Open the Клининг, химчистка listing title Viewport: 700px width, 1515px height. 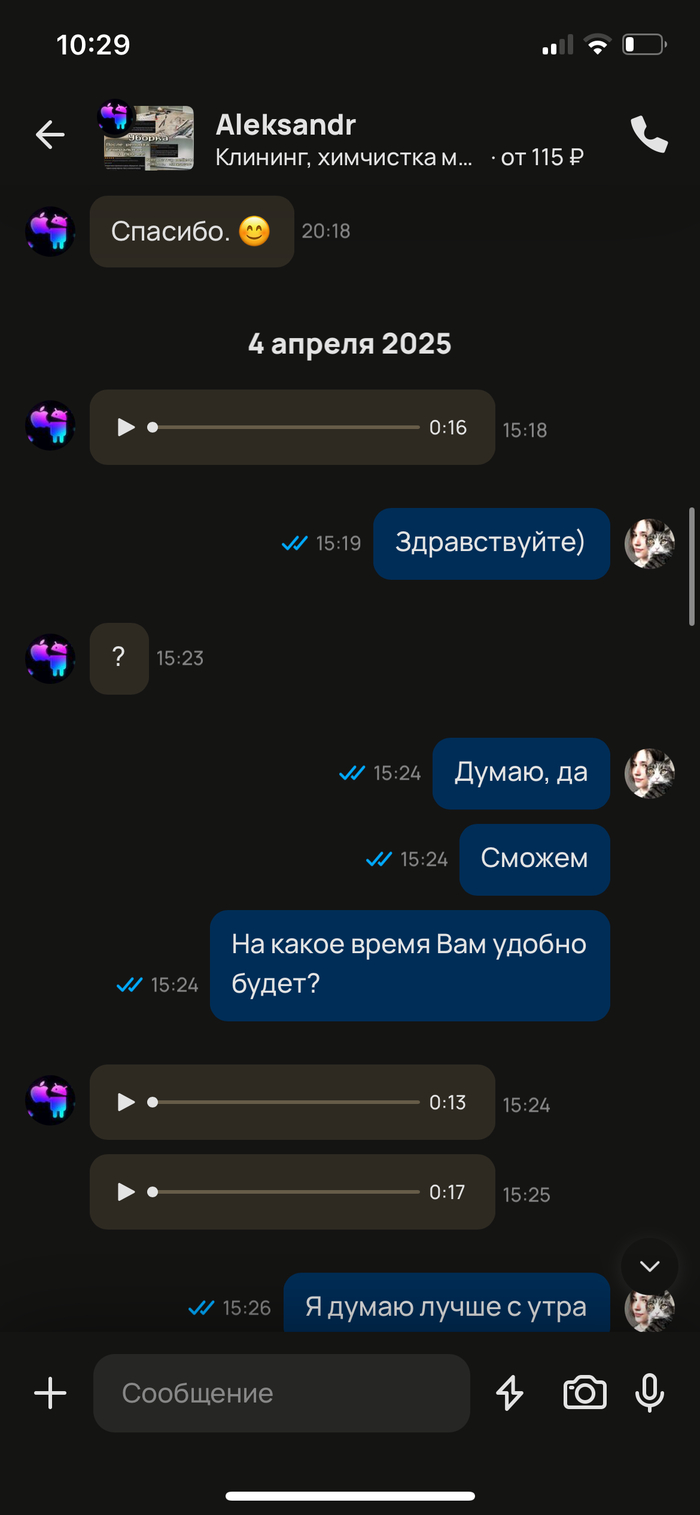click(345, 158)
